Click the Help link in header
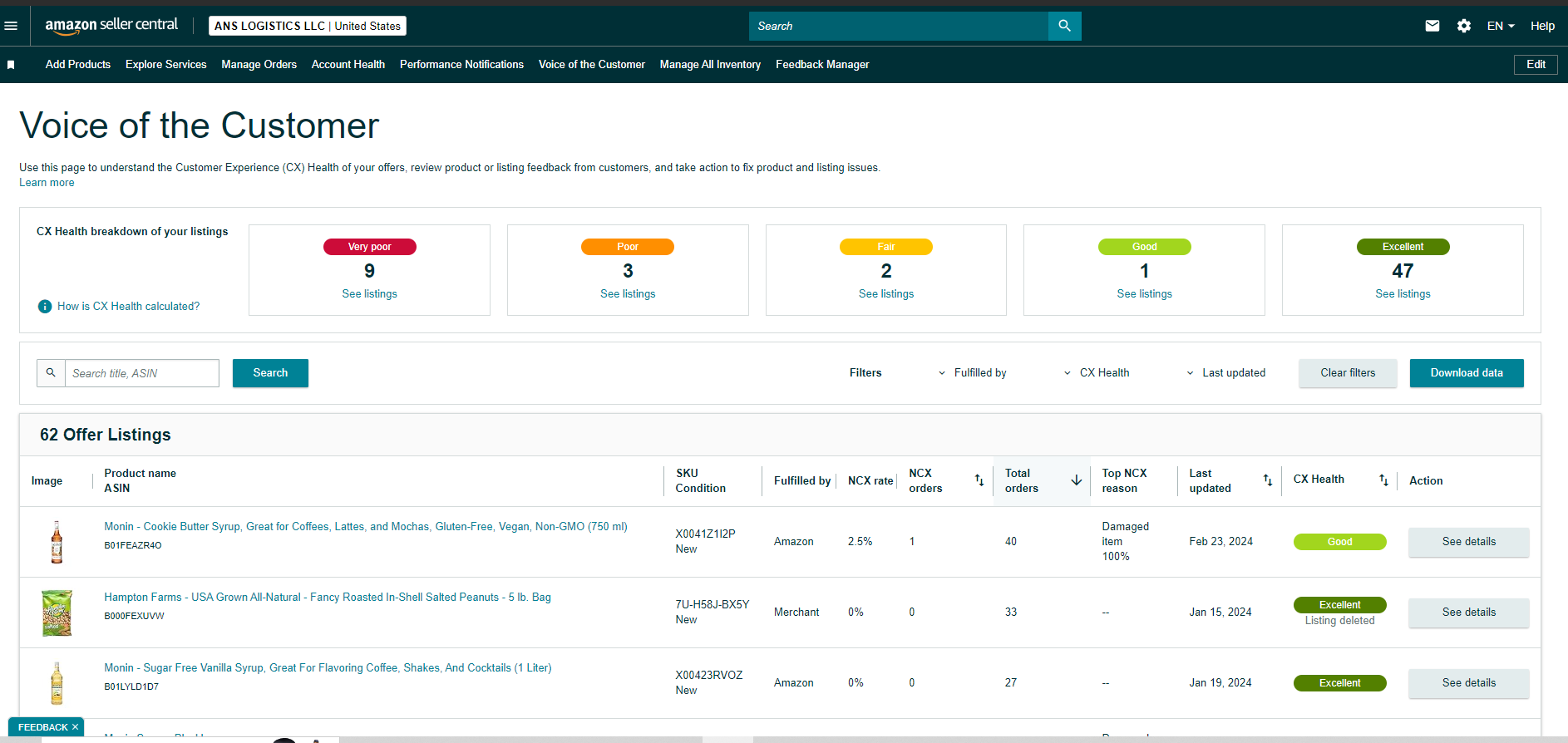This screenshot has height=743, width=1568. [x=1542, y=26]
